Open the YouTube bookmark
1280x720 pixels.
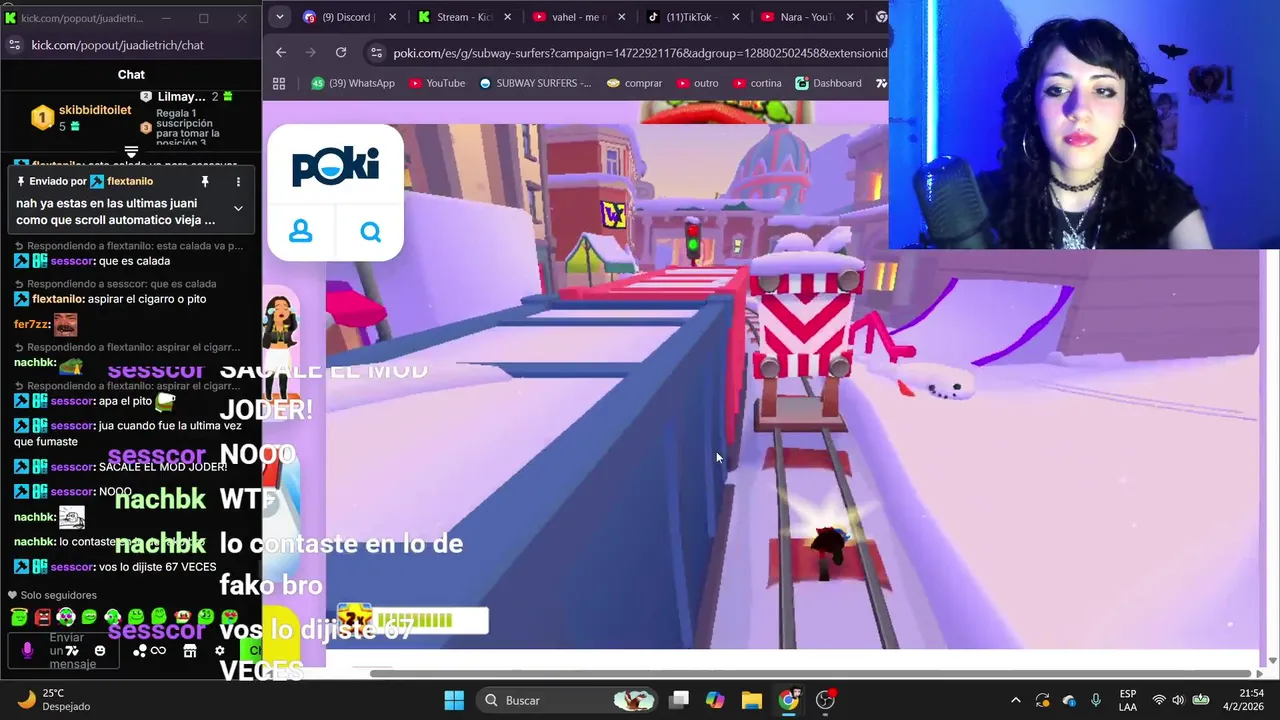[x=436, y=83]
